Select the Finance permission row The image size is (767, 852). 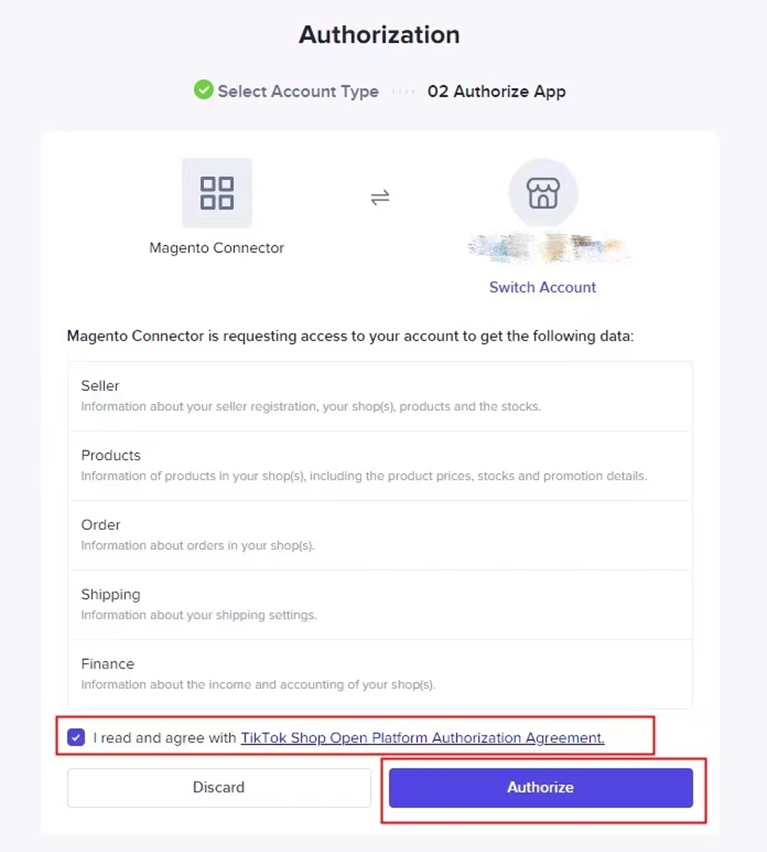pyautogui.click(x=380, y=673)
